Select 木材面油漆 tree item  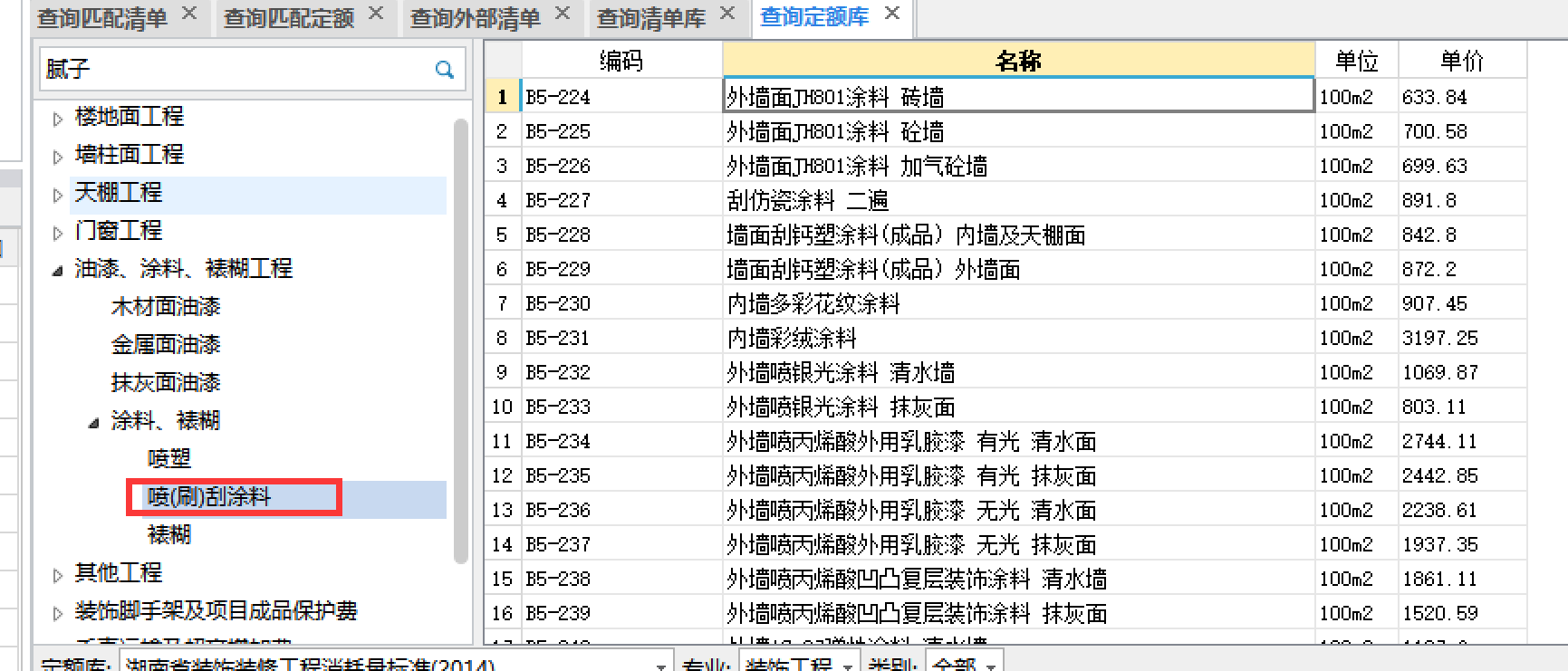point(166,307)
